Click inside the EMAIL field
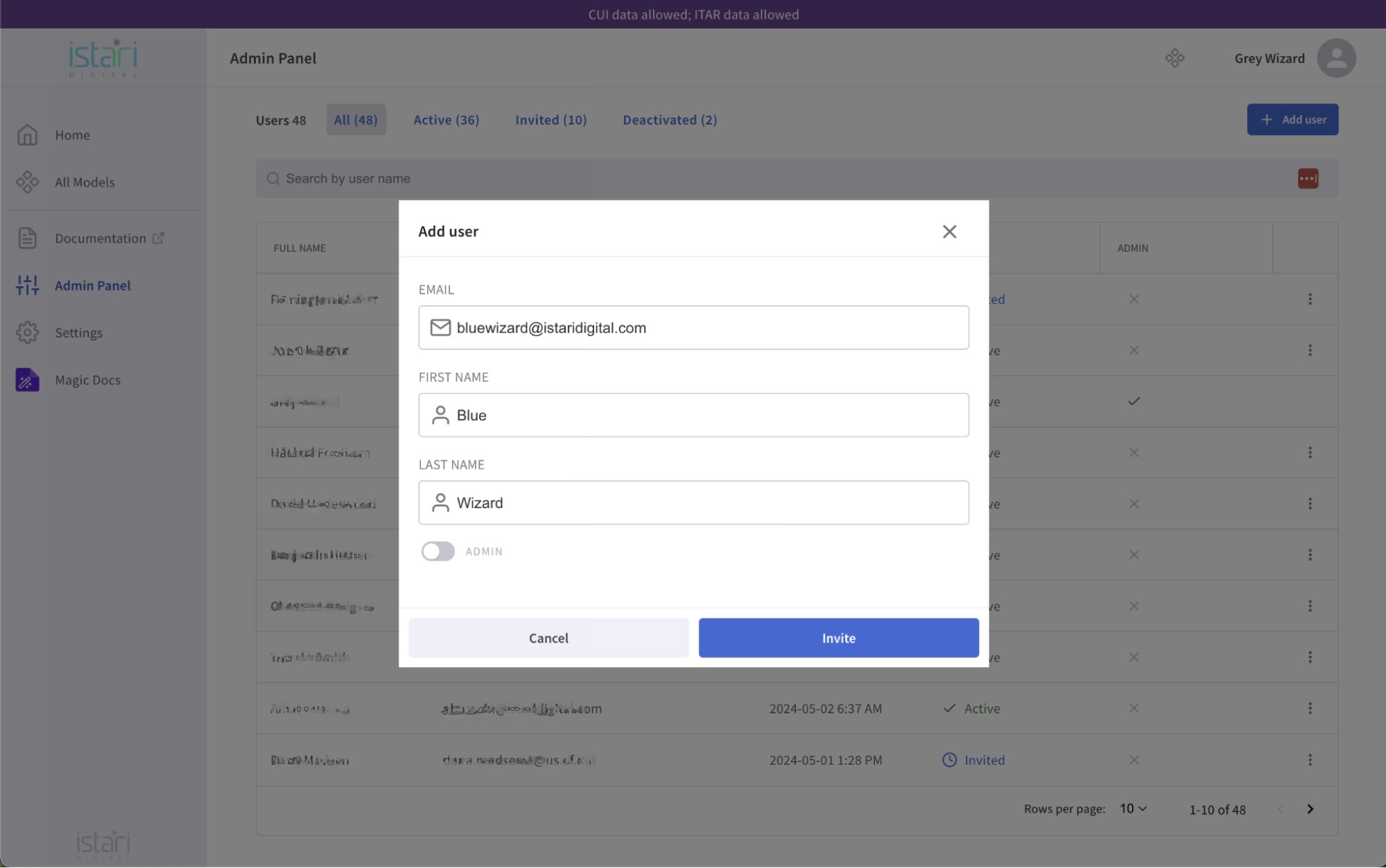The width and height of the screenshot is (1386, 868). [x=693, y=327]
